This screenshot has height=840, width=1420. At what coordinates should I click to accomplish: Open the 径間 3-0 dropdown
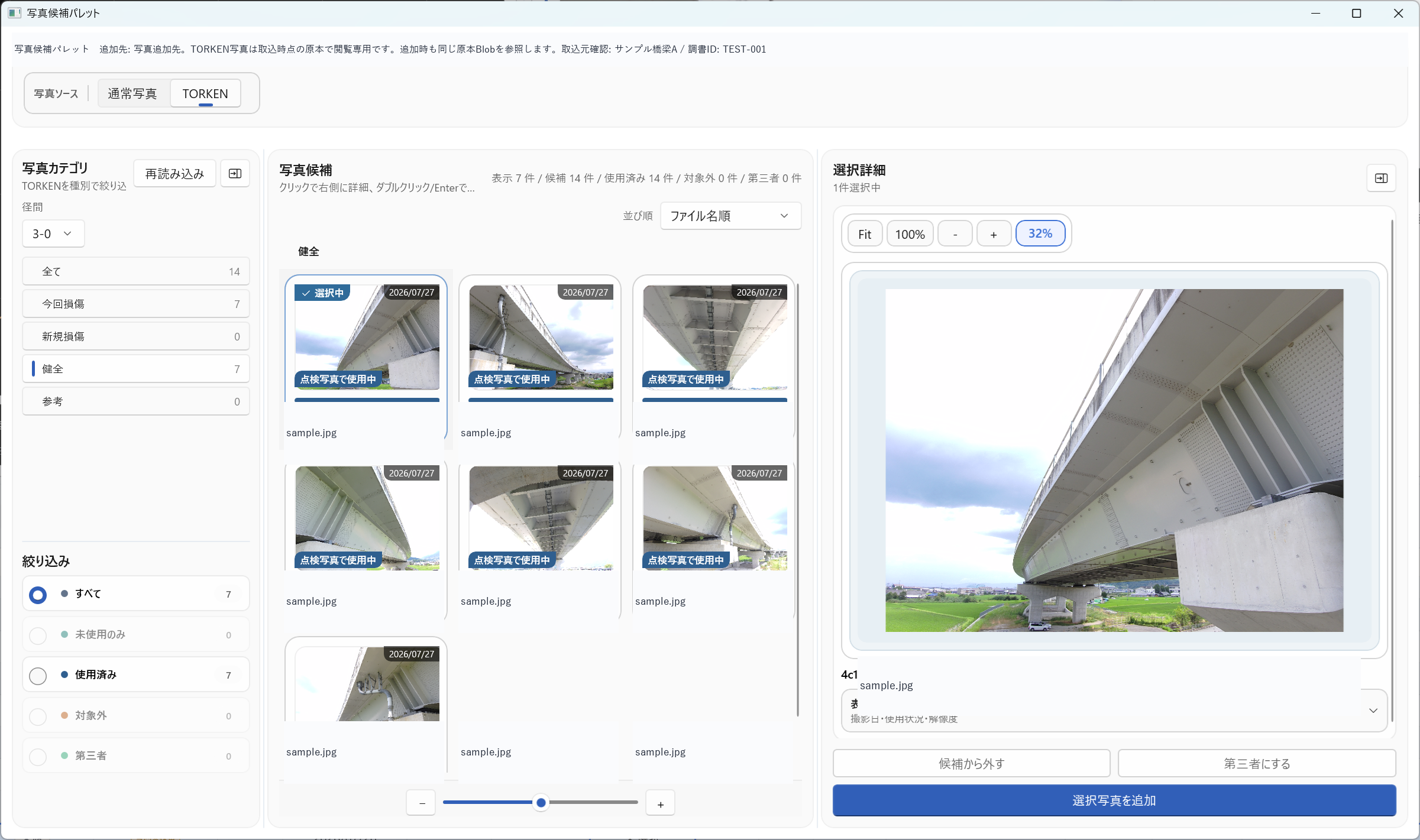tap(53, 233)
